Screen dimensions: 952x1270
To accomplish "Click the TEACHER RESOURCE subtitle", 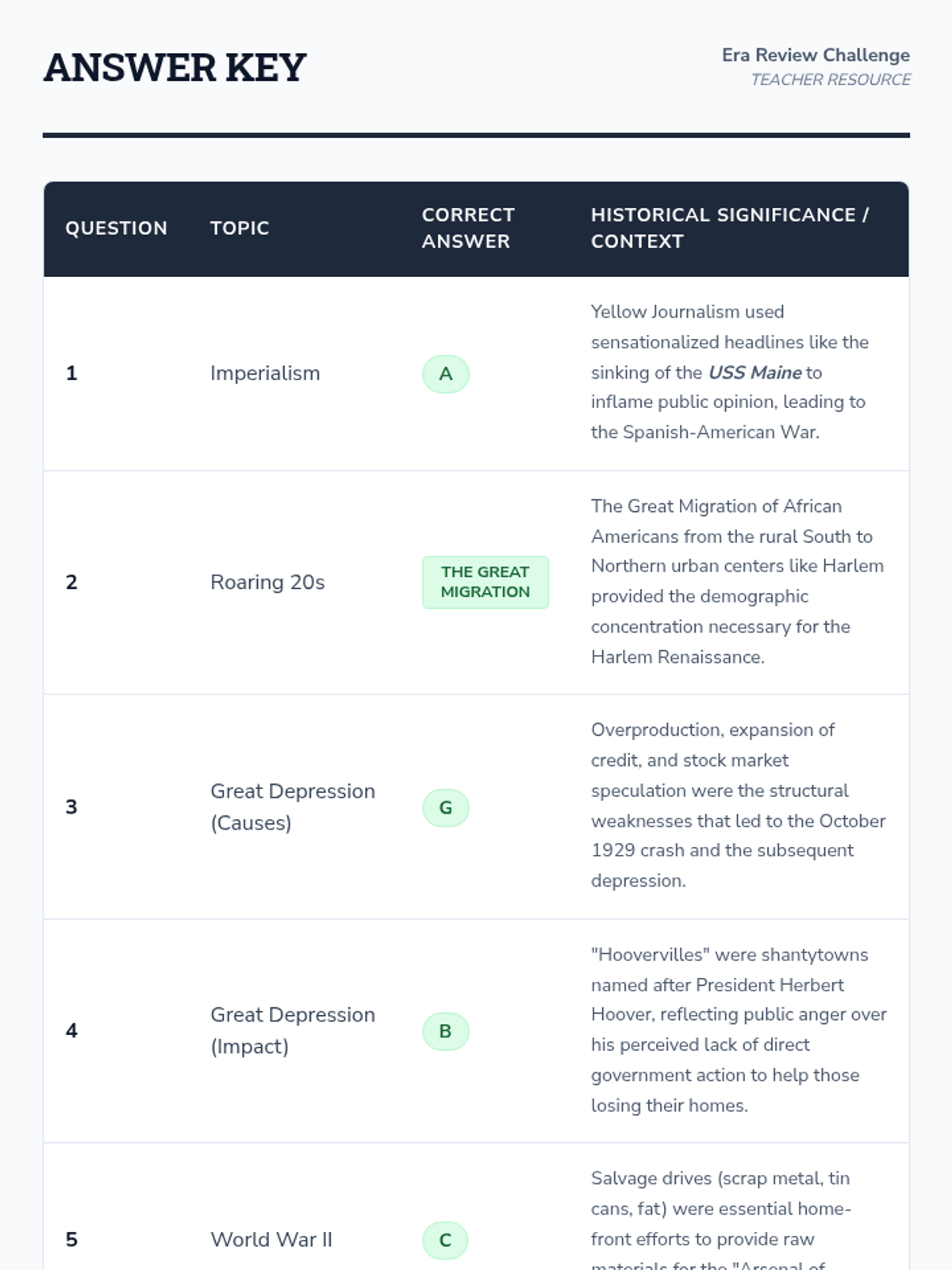I will pos(831,80).
